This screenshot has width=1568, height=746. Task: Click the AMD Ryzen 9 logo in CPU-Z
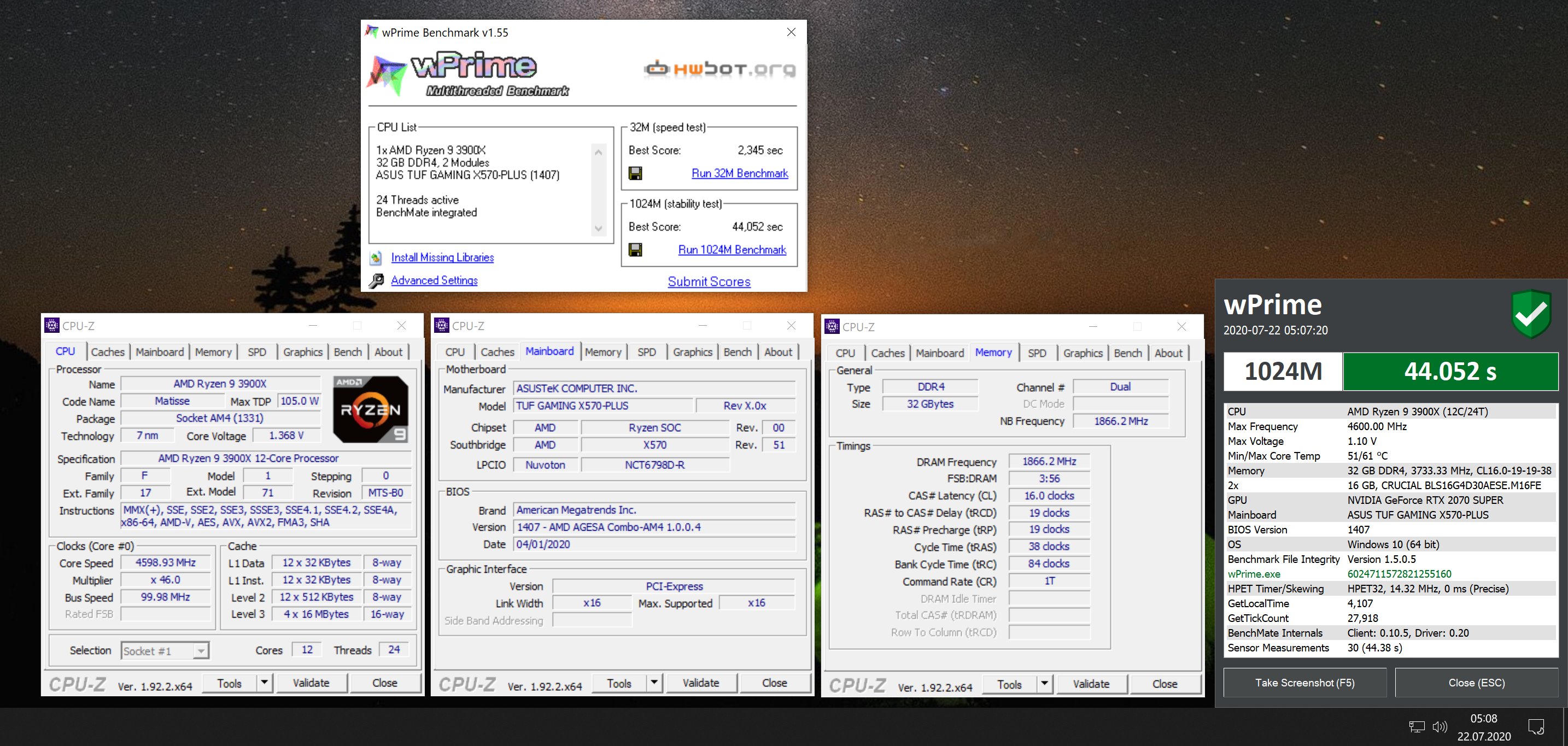pos(370,409)
